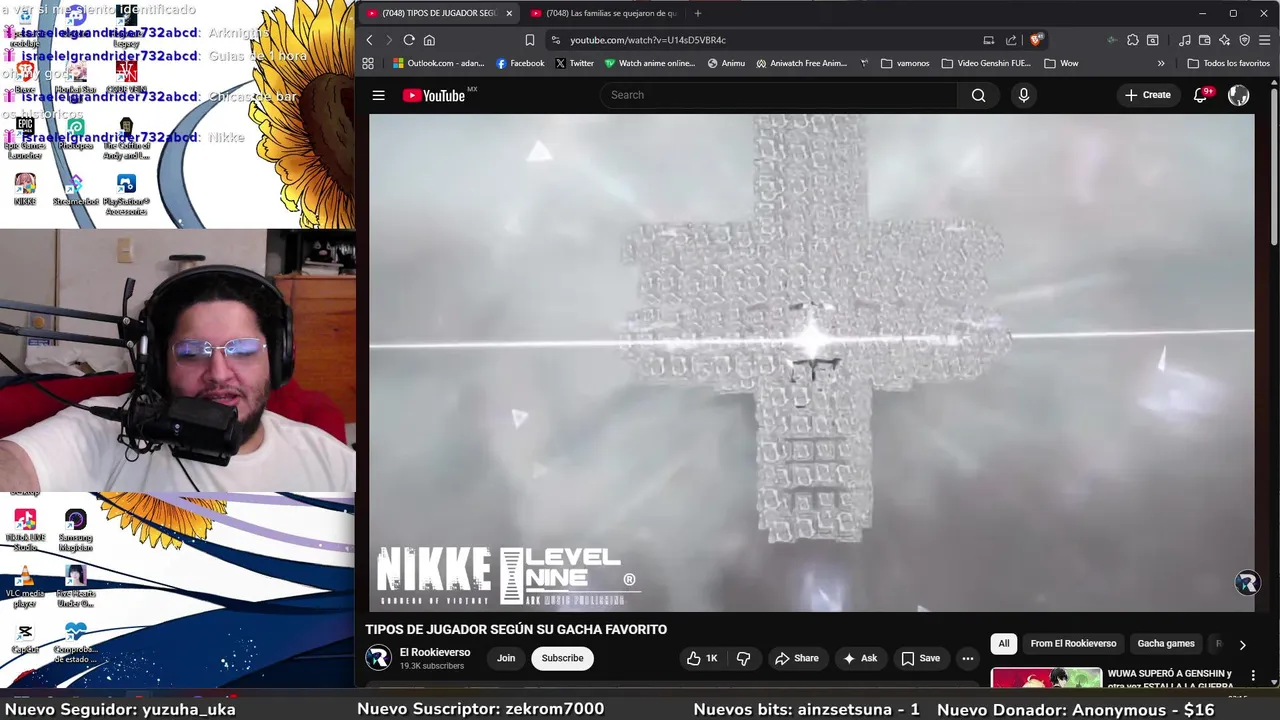
Task: Click the Create button
Action: 1147,95
